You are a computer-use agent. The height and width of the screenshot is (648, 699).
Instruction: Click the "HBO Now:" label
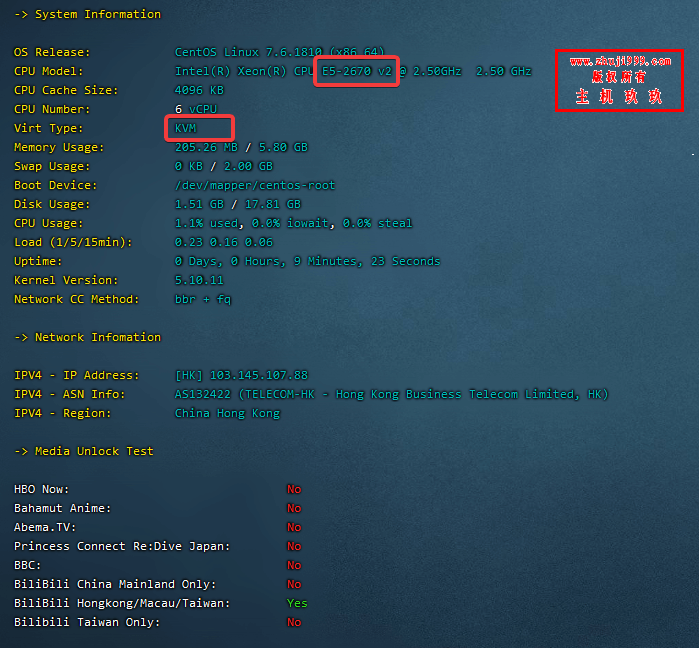(x=42, y=489)
